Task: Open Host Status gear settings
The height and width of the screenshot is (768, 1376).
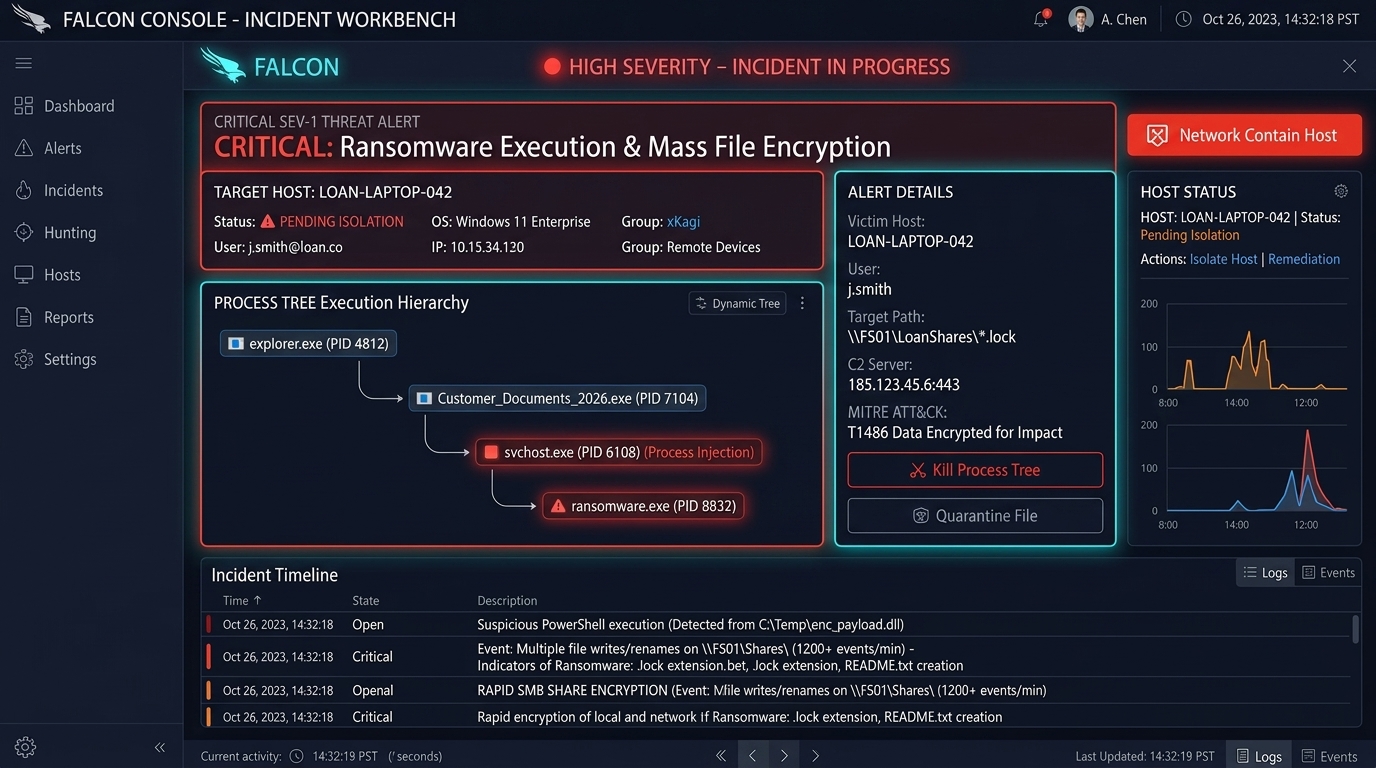Action: (1341, 191)
